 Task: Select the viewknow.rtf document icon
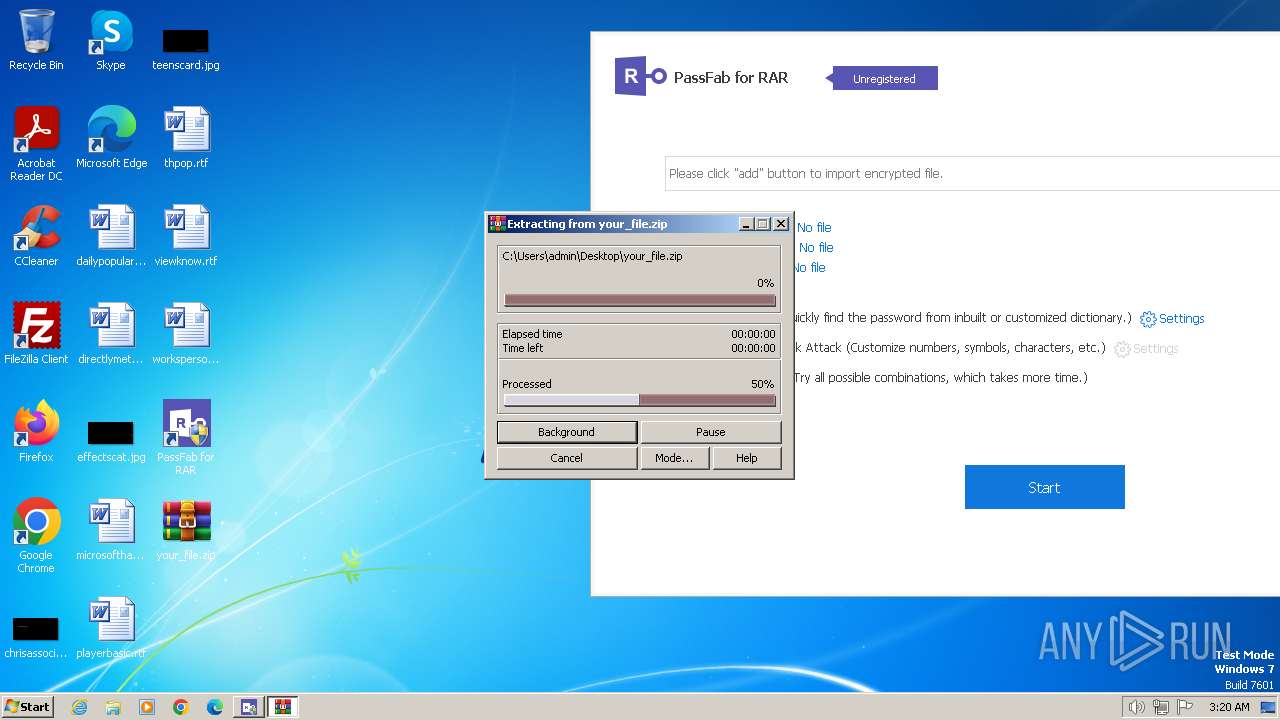[186, 236]
